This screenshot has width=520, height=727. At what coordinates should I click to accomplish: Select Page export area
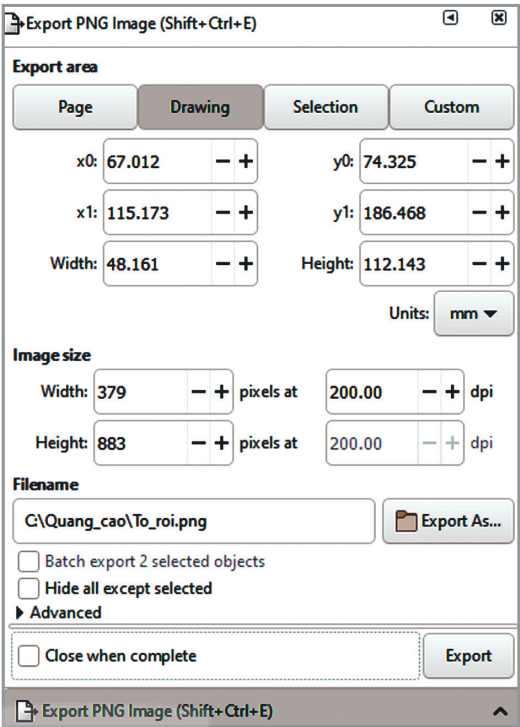75,107
